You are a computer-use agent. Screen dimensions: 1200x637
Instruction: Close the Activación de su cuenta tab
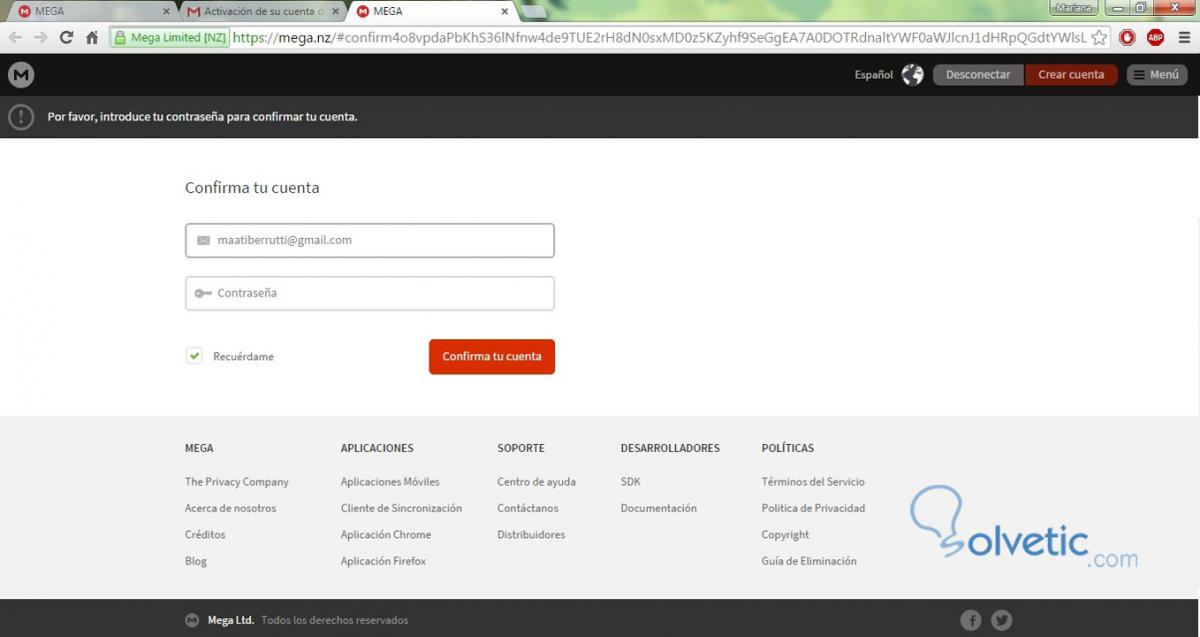pyautogui.click(x=336, y=12)
